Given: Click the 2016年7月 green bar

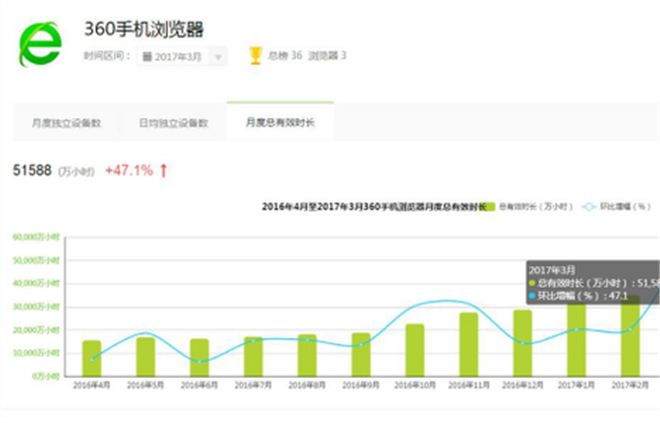Looking at the screenshot, I should (x=253, y=356).
